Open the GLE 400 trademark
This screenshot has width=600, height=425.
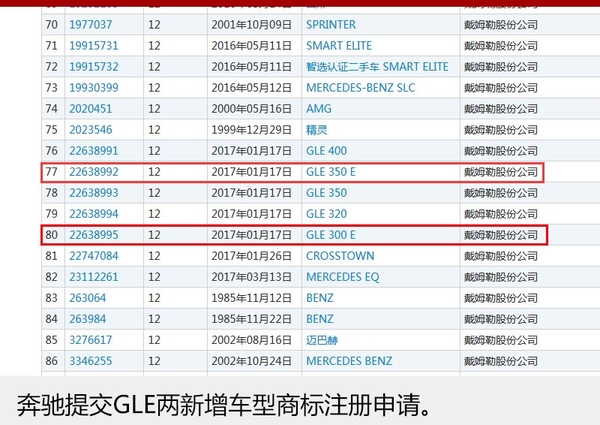point(326,151)
